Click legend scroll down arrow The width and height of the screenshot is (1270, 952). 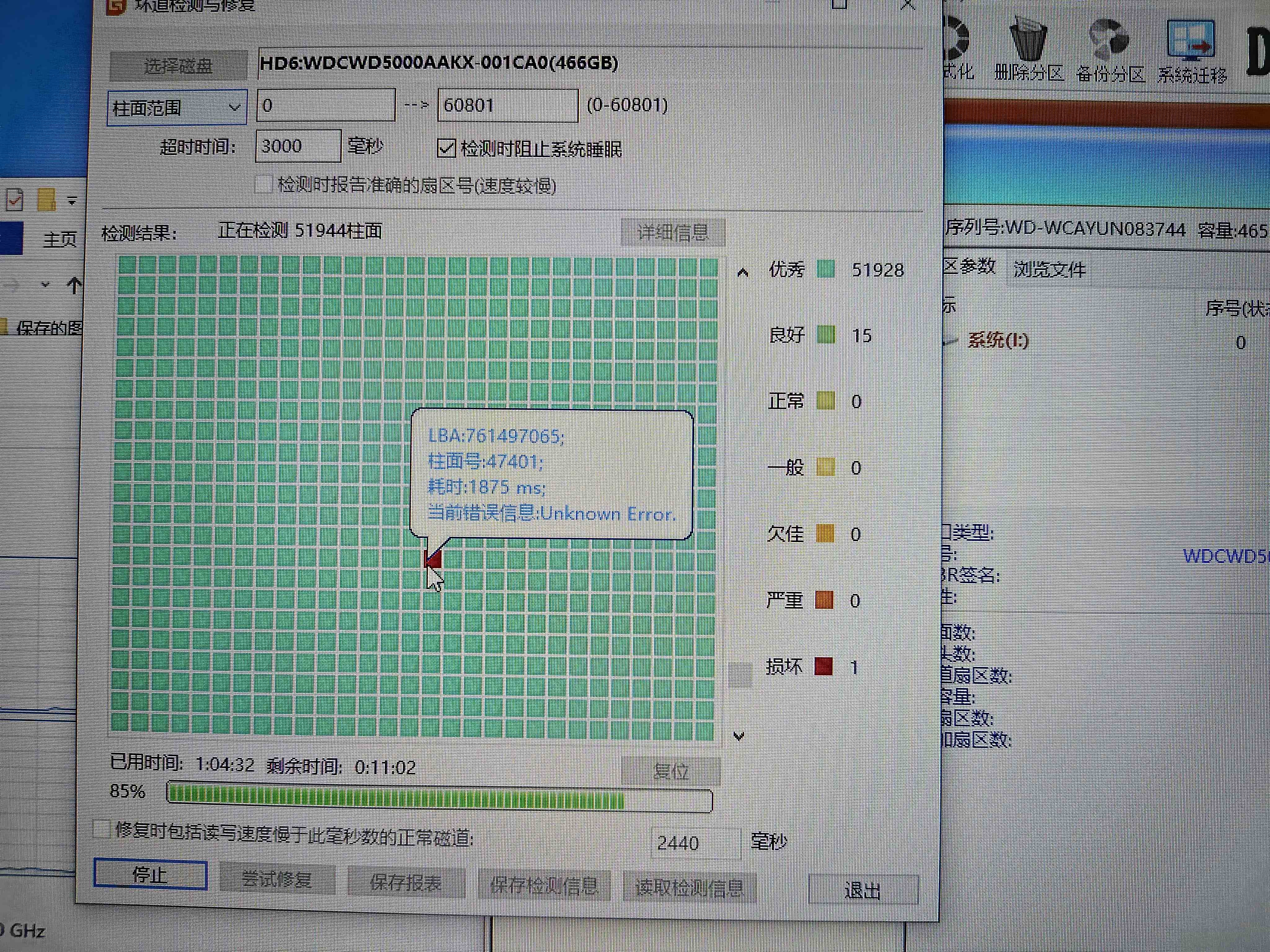click(739, 736)
